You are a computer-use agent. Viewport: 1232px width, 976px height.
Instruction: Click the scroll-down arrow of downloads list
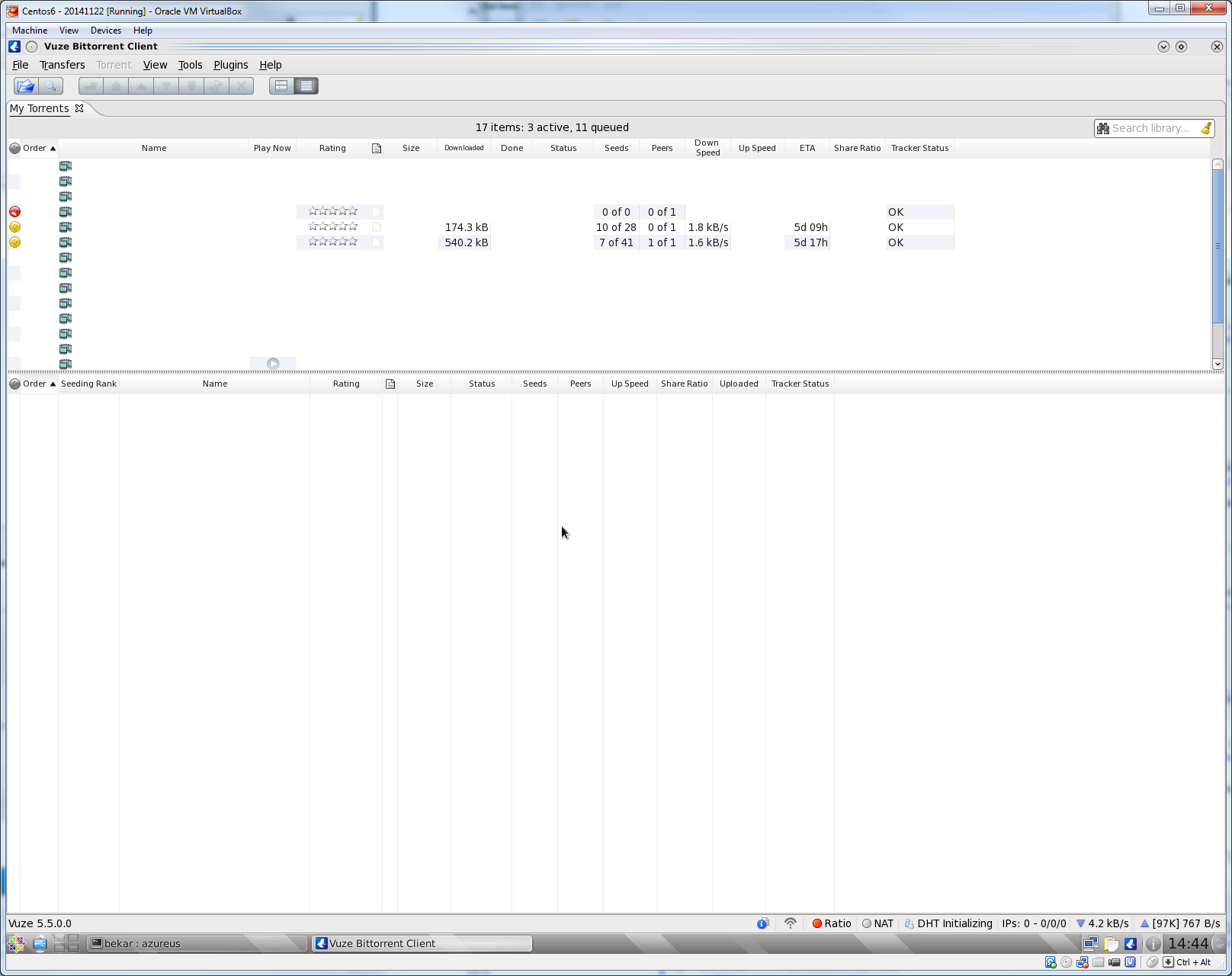[1218, 364]
